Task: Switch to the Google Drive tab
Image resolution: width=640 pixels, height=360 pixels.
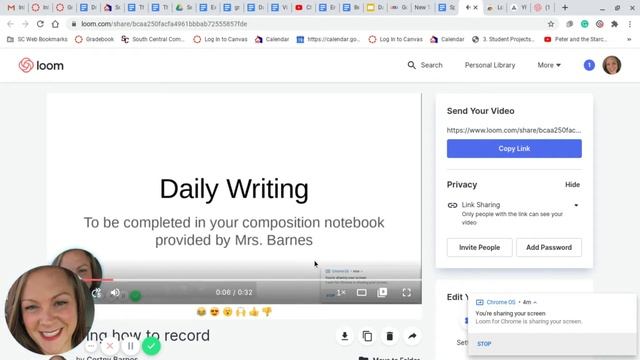Action: pos(183,7)
